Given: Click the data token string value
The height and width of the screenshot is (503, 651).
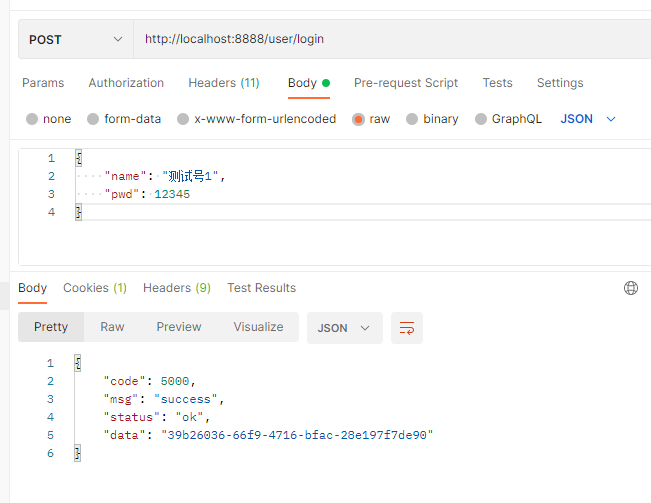Looking at the screenshot, I should (297, 435).
